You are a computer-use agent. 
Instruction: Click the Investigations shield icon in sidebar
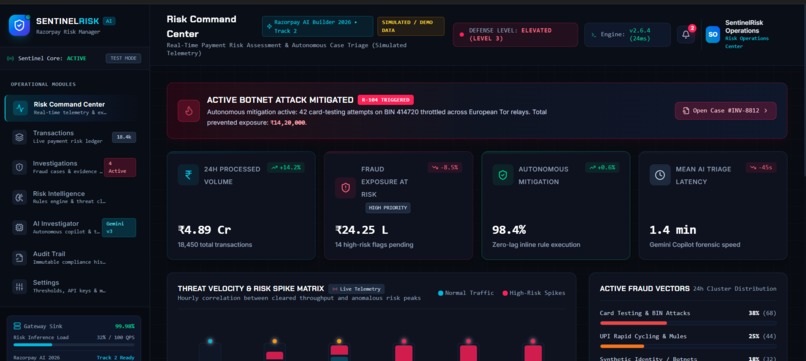[x=20, y=167]
